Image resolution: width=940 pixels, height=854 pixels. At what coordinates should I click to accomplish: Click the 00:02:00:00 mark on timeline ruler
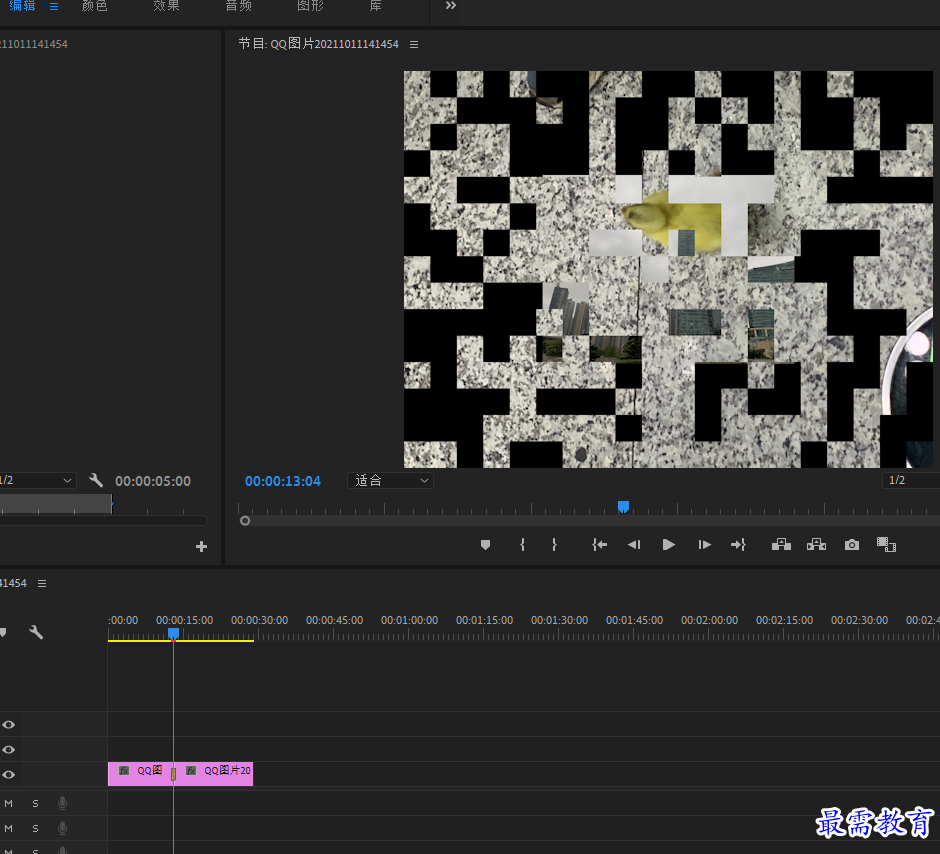(x=709, y=620)
